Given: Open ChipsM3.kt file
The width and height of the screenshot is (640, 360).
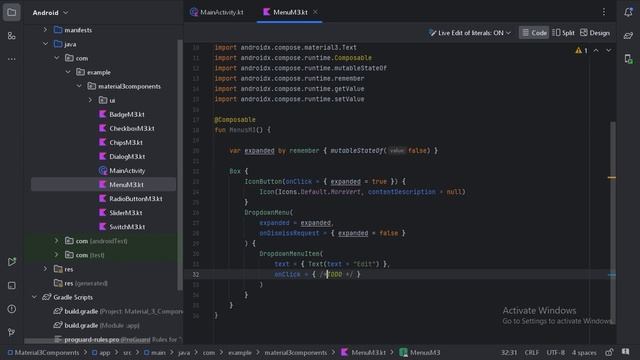Looking at the screenshot, I should point(121,142).
